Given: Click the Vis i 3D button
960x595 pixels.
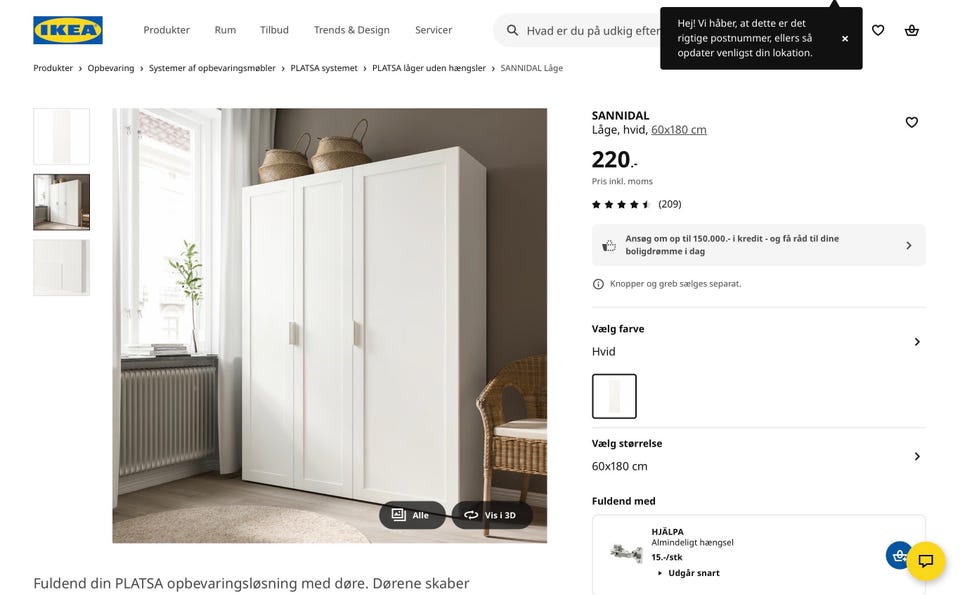Looking at the screenshot, I should tap(492, 515).
